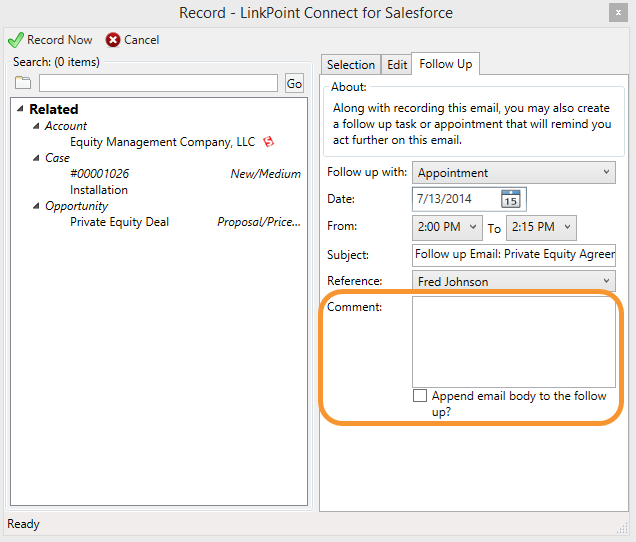Click the window resize grip icon
Image resolution: width=636 pixels, height=542 pixels.
622,527
